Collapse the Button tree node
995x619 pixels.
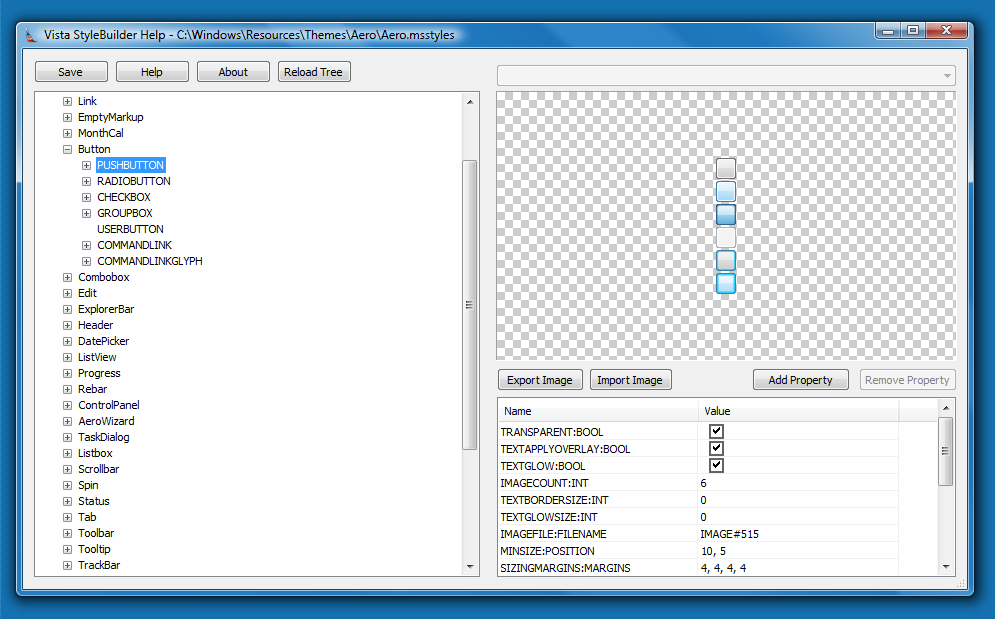click(67, 149)
